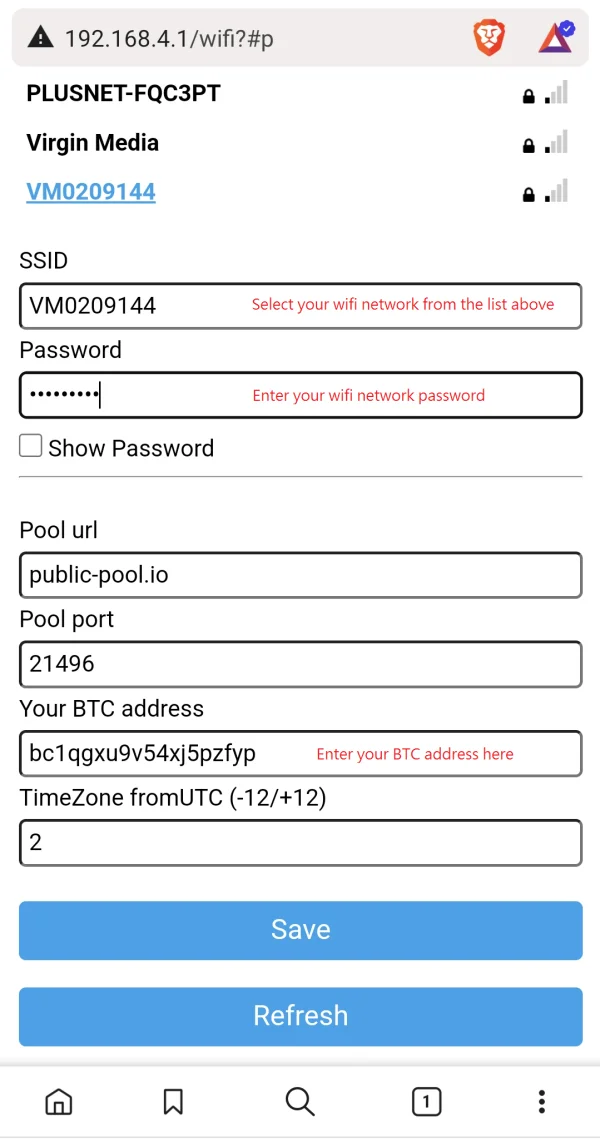Tap the Brave Shields lion icon
Viewport: 600px width, 1147px height.
tap(488, 38)
